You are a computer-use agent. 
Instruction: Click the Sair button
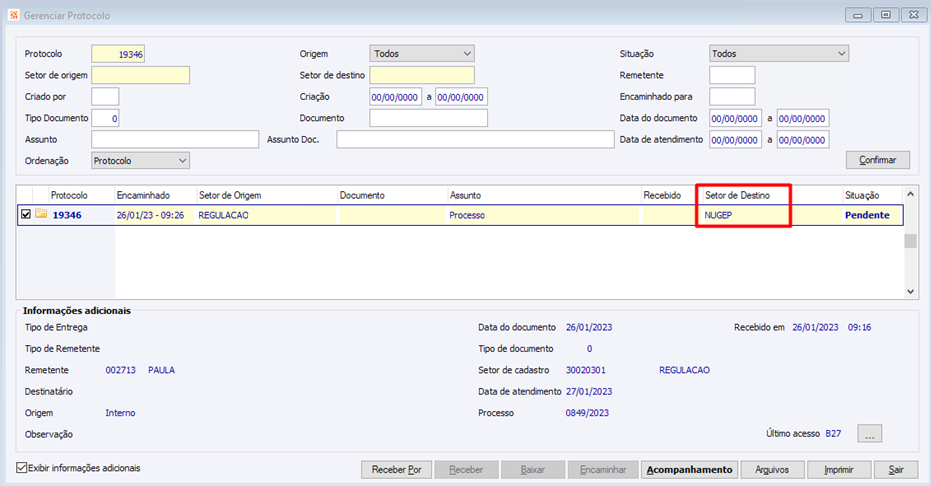coord(895,469)
